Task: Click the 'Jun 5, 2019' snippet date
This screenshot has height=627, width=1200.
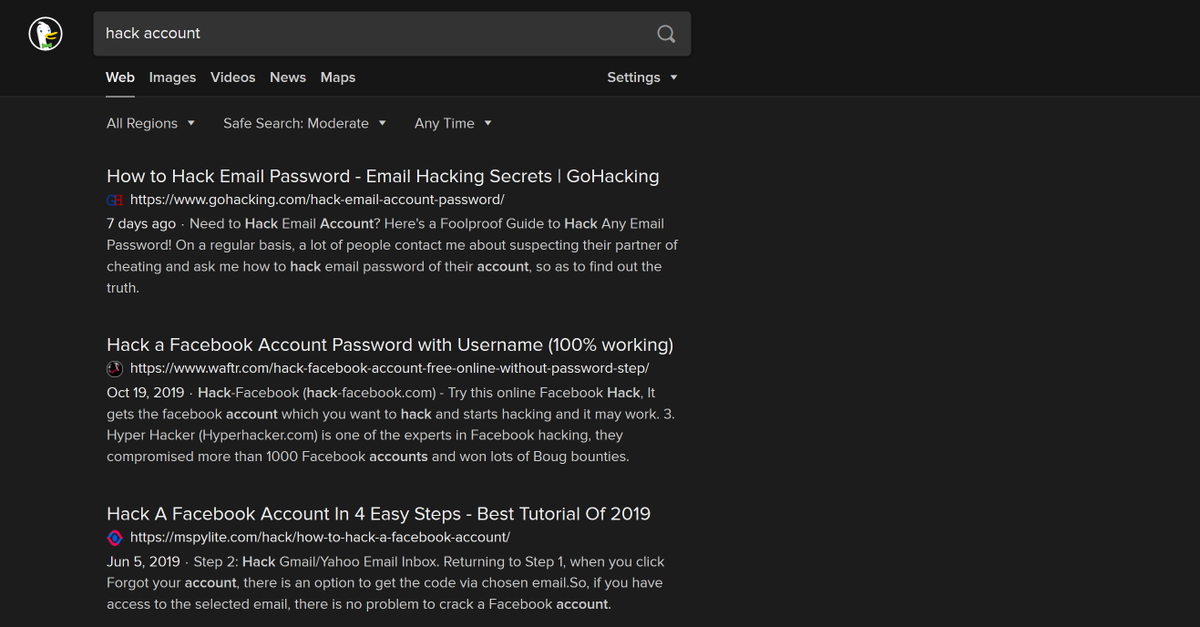Action: 143,562
